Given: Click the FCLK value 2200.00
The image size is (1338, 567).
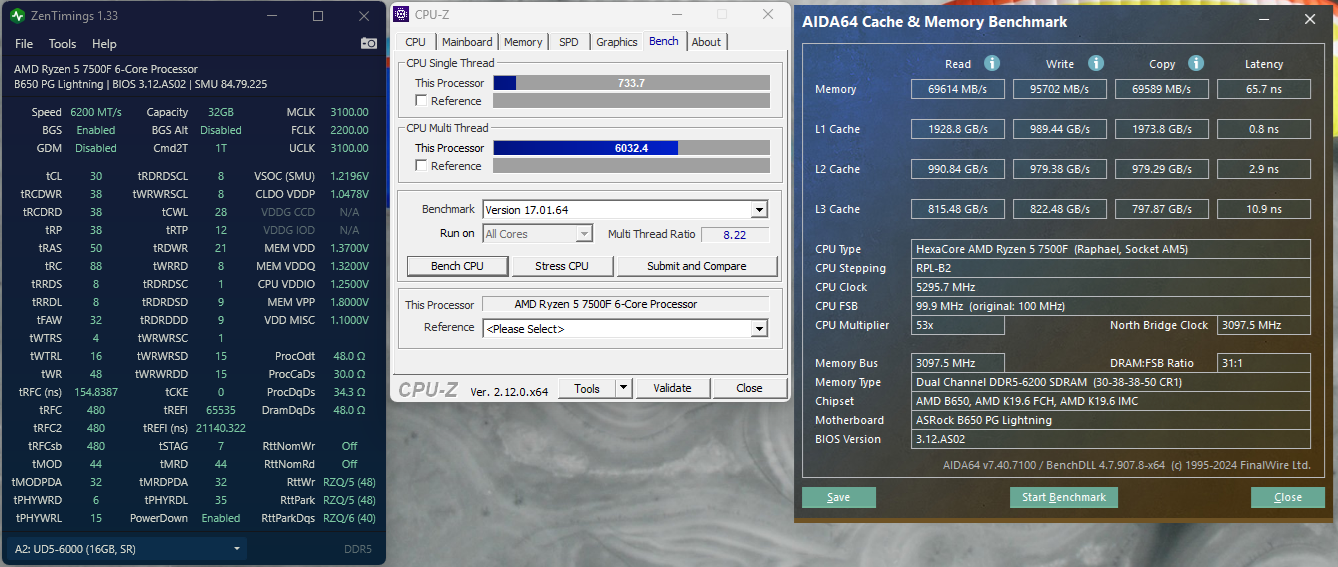Looking at the screenshot, I should click(349, 130).
